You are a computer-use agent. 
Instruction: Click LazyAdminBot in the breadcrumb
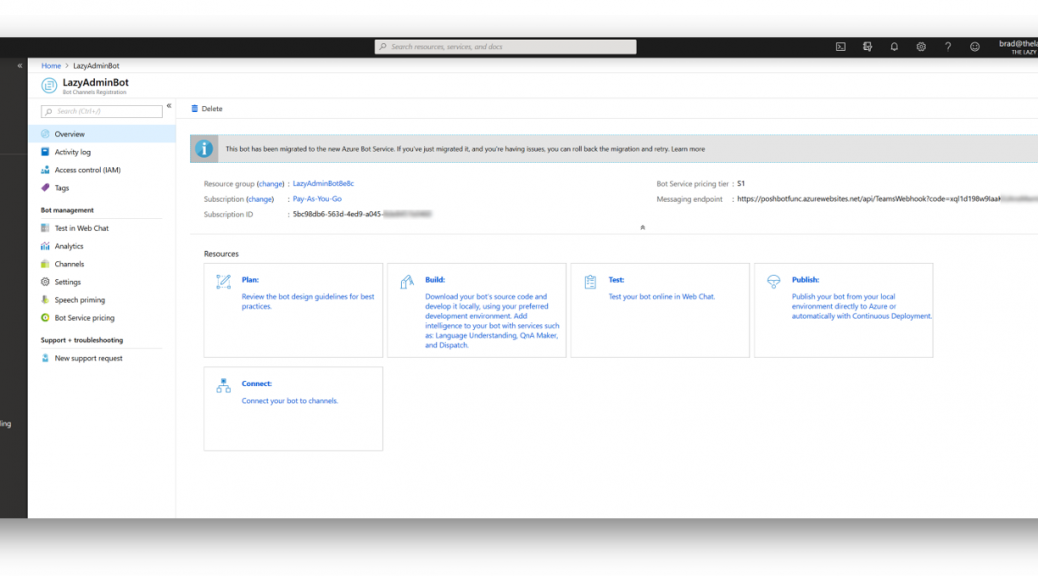click(96, 66)
